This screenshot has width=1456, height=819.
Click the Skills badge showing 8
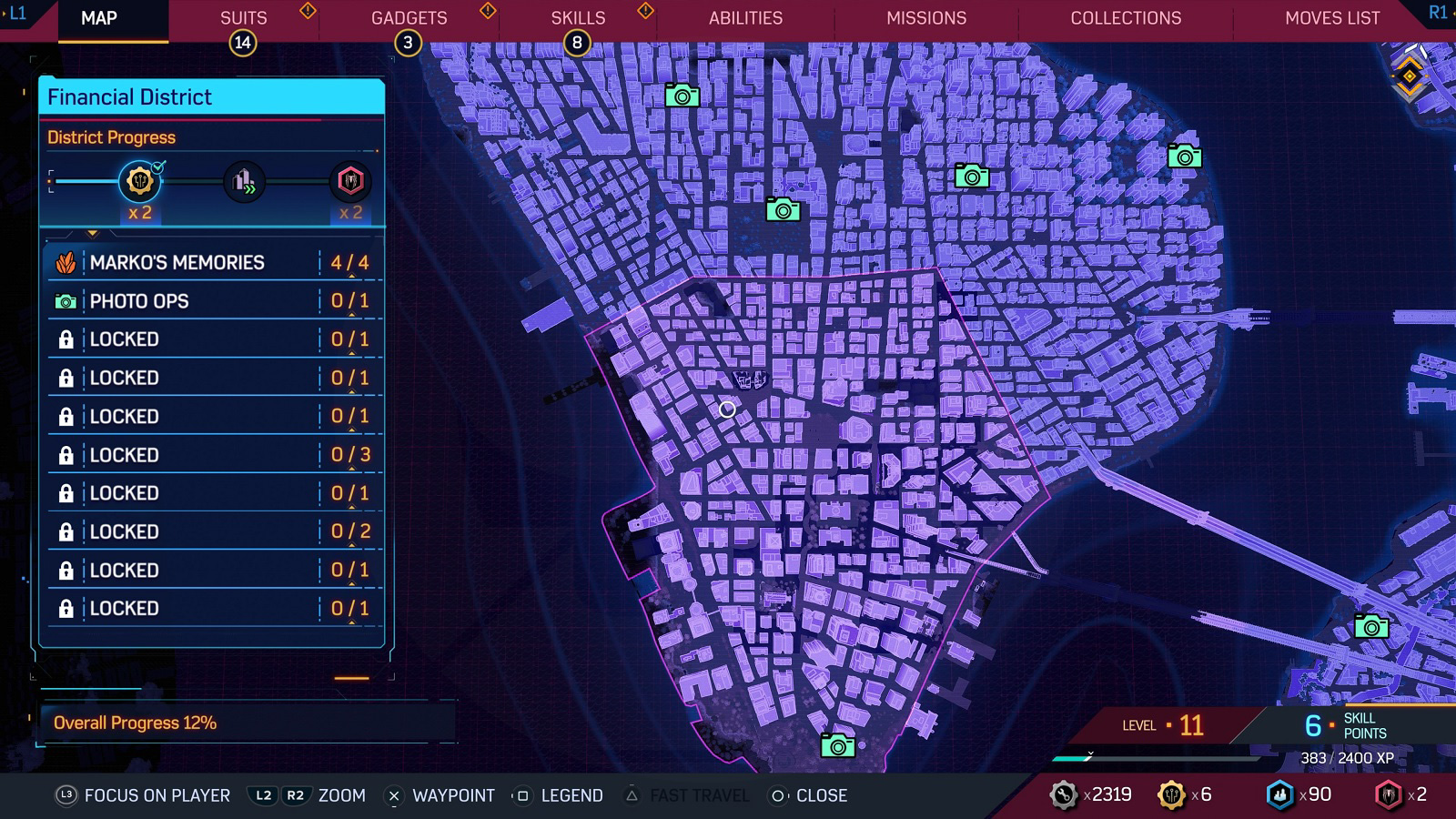click(x=577, y=43)
